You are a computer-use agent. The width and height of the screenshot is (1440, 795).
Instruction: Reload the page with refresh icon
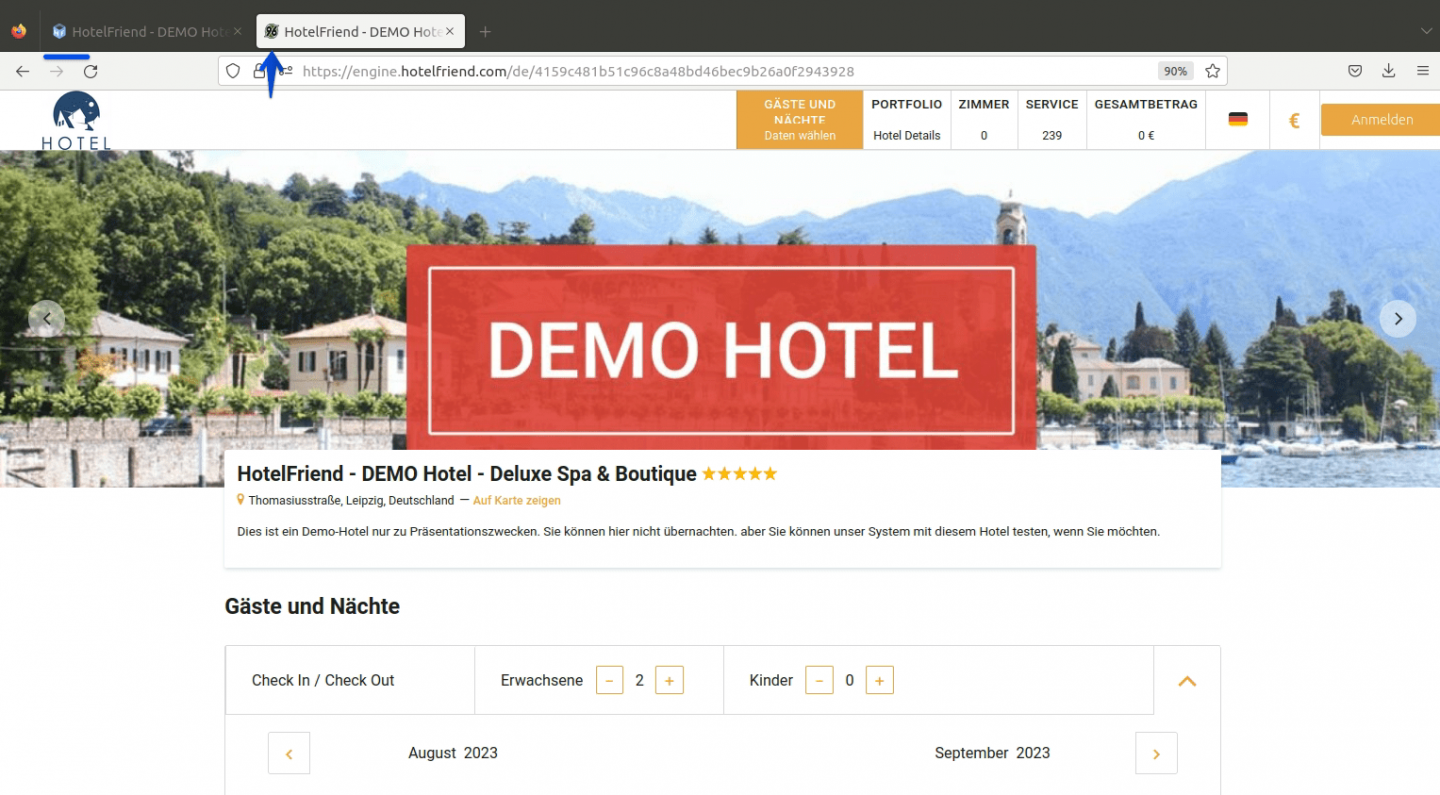pyautogui.click(x=90, y=71)
